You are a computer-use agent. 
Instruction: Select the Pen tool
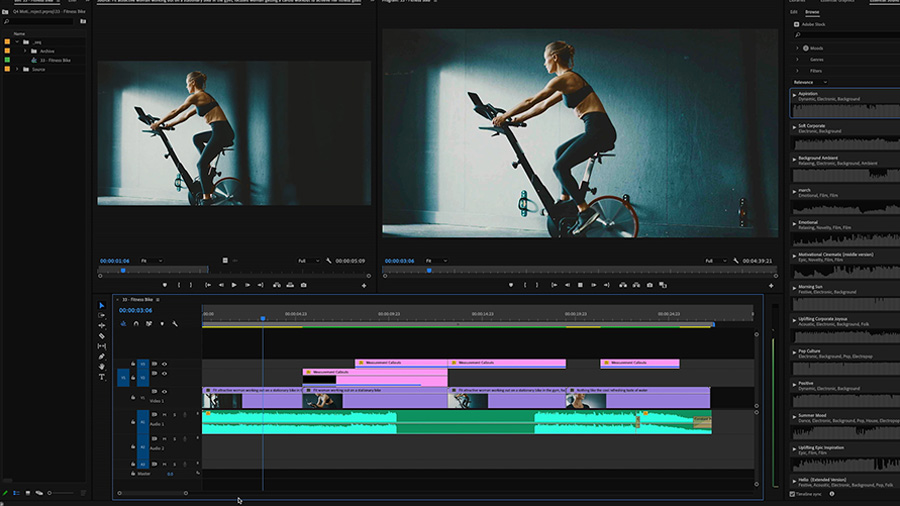pyautogui.click(x=102, y=356)
